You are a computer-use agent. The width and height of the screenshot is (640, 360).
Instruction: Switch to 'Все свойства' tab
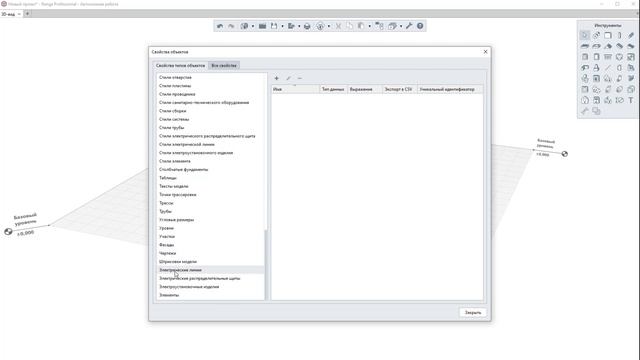pyautogui.click(x=224, y=65)
